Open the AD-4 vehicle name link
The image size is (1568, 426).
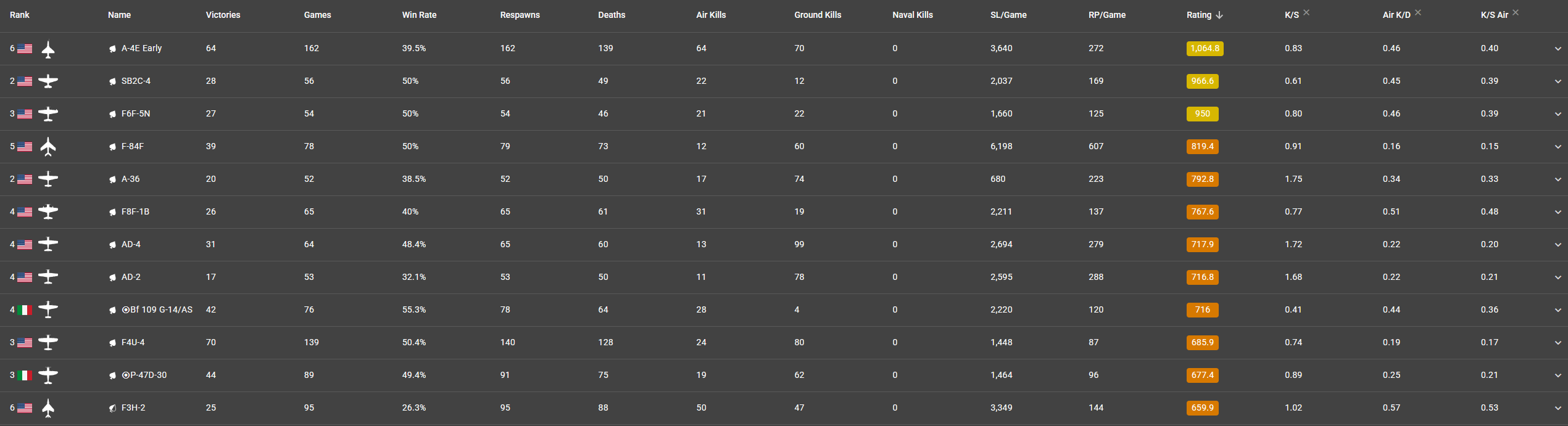(x=131, y=245)
